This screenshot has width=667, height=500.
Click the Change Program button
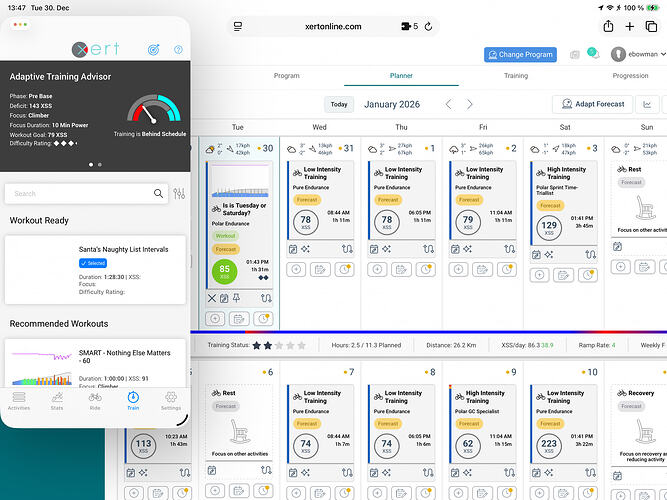click(x=520, y=55)
